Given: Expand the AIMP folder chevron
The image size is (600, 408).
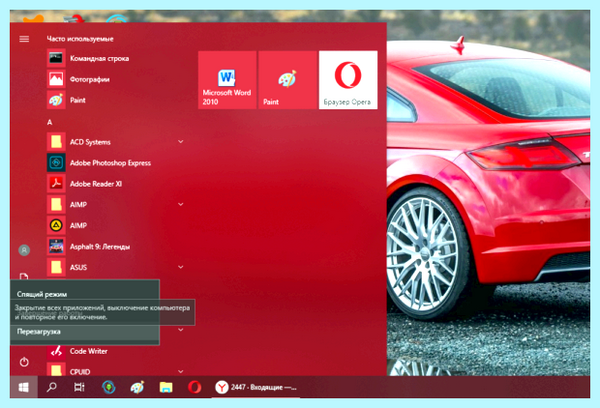Looking at the screenshot, I should [x=181, y=204].
